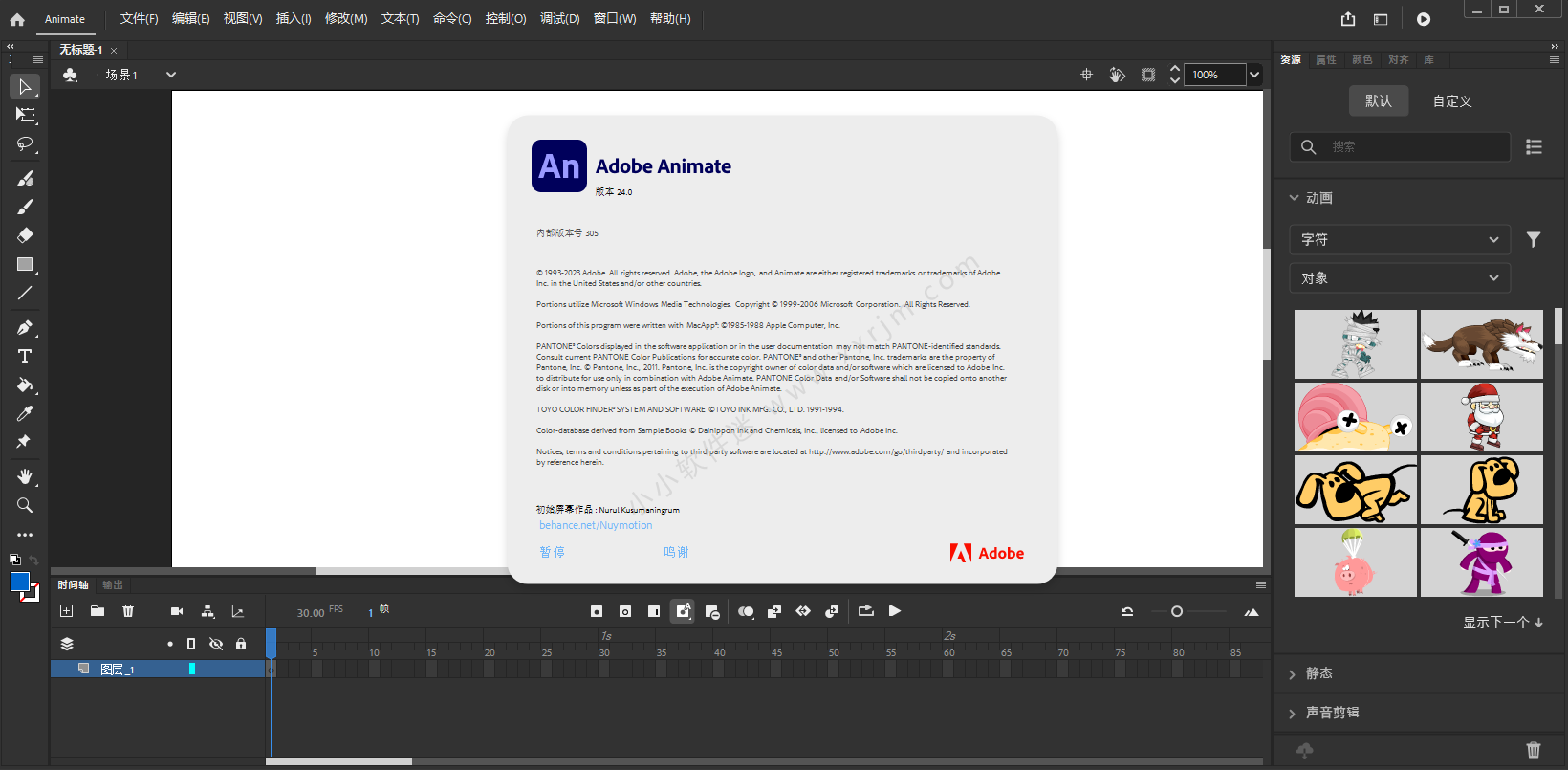This screenshot has width=1568, height=770.
Task: Open the 字符 category dropdown
Action: pyautogui.click(x=1400, y=239)
